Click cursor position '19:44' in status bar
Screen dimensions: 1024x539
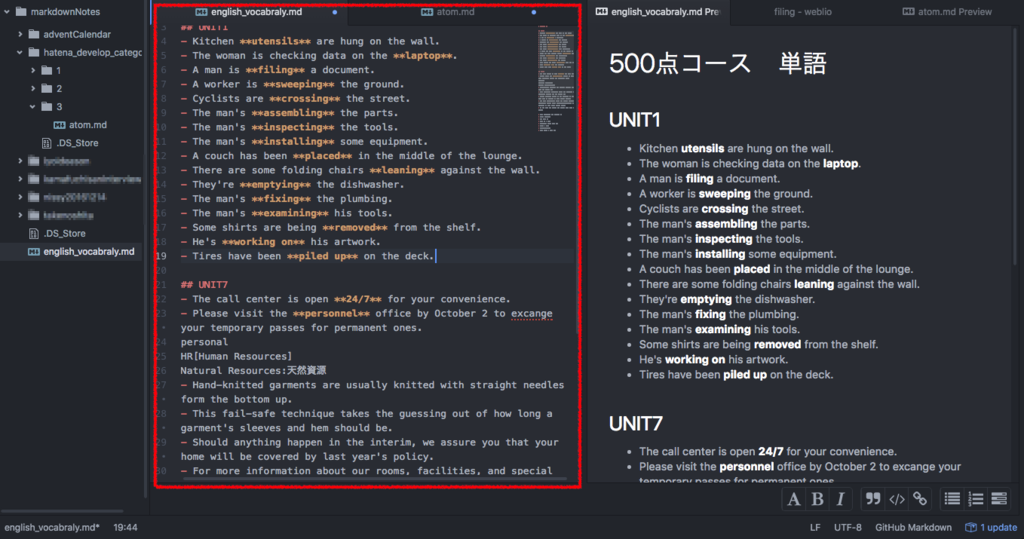point(125,527)
